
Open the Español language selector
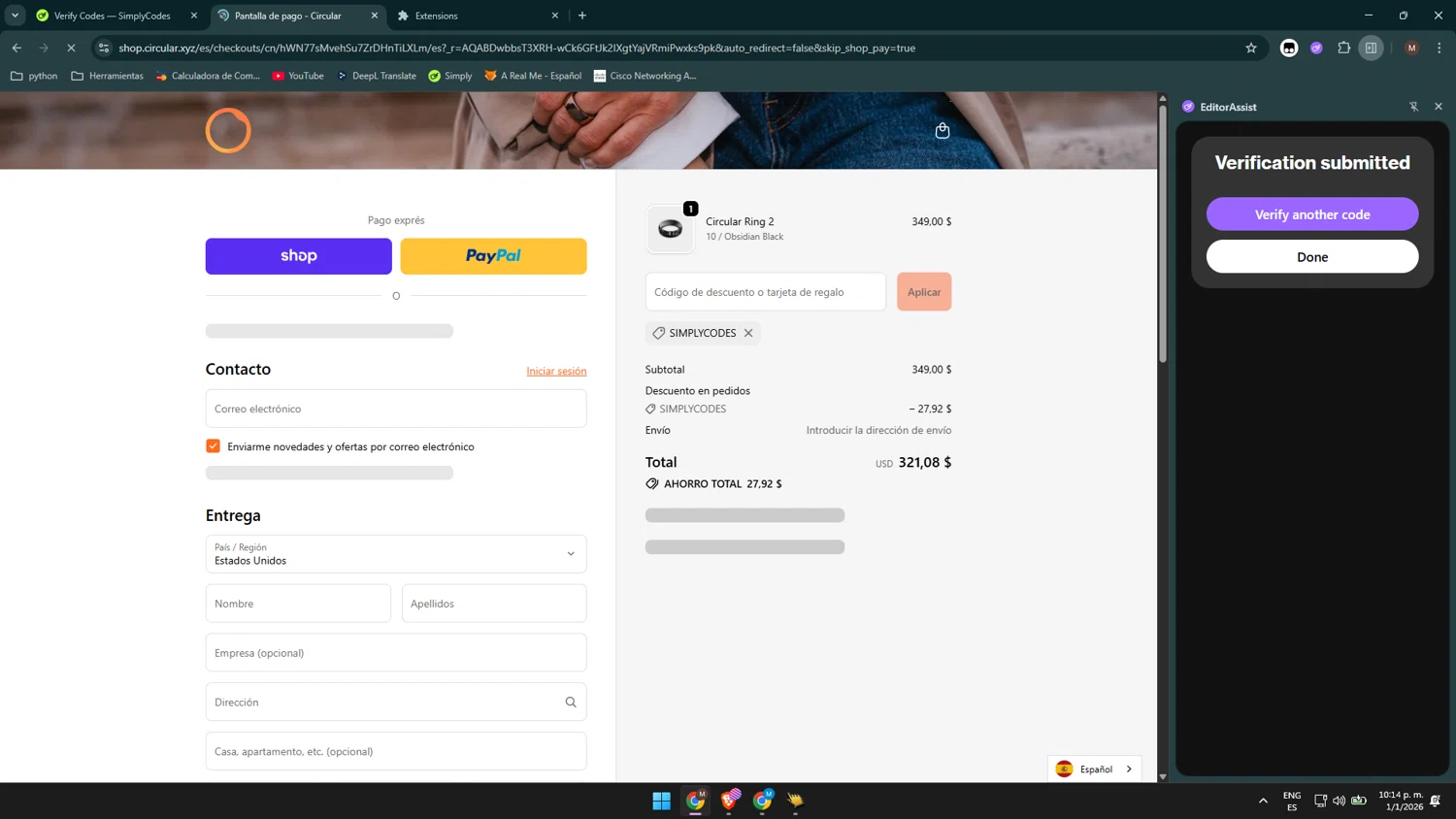click(x=1094, y=769)
